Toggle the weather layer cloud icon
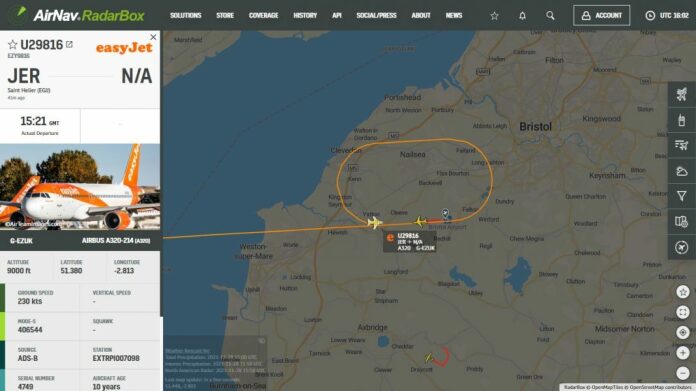The width and height of the screenshot is (696, 391). pyautogui.click(x=682, y=171)
